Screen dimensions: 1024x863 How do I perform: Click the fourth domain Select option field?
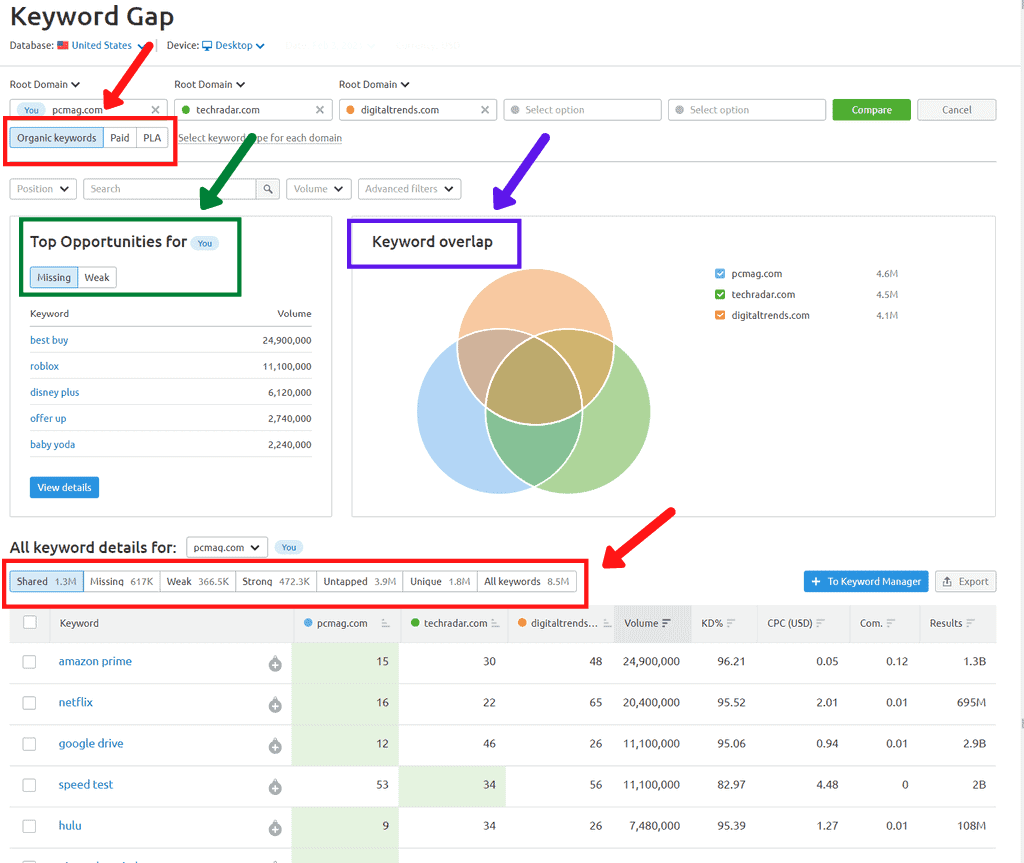click(x=583, y=110)
